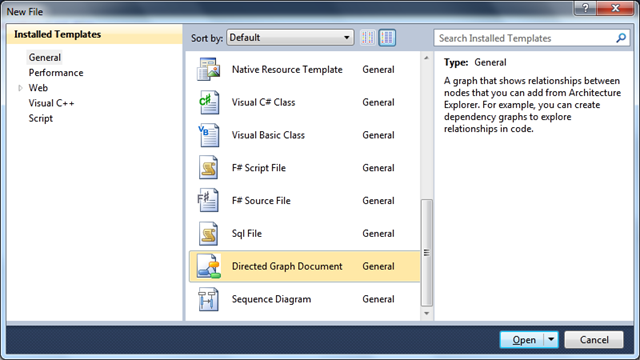Click the search magnifier icon
Viewport: 640px width, 360px height.
(x=621, y=38)
